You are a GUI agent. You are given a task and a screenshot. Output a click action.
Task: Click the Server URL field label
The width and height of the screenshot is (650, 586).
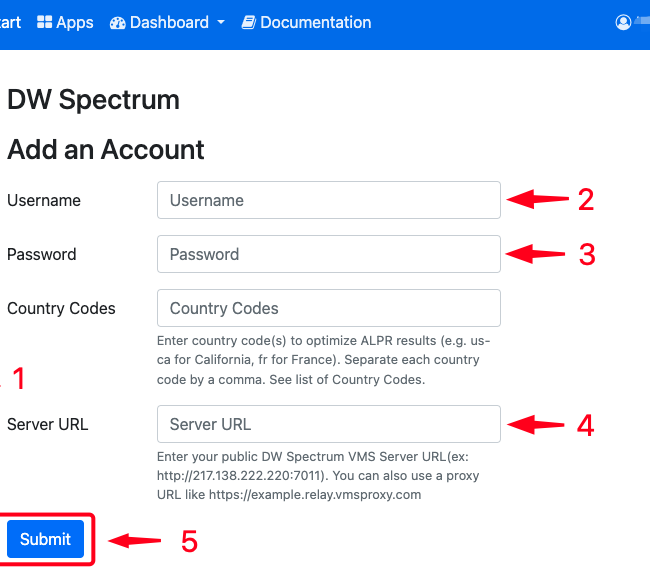48,424
